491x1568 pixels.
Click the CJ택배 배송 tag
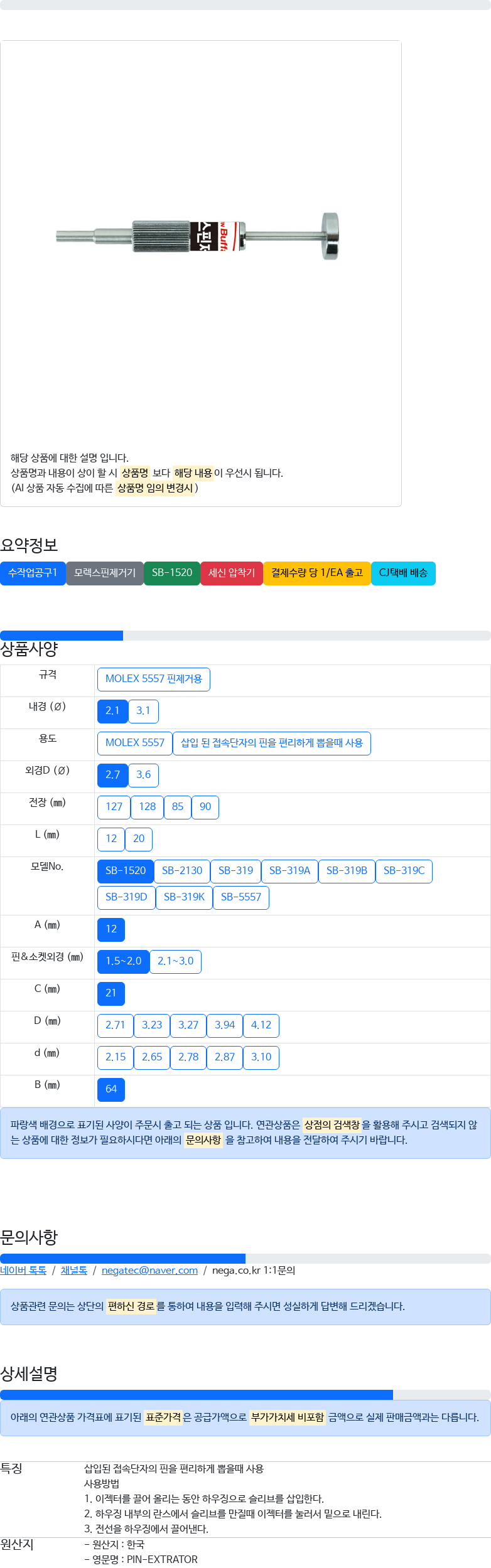tap(403, 573)
